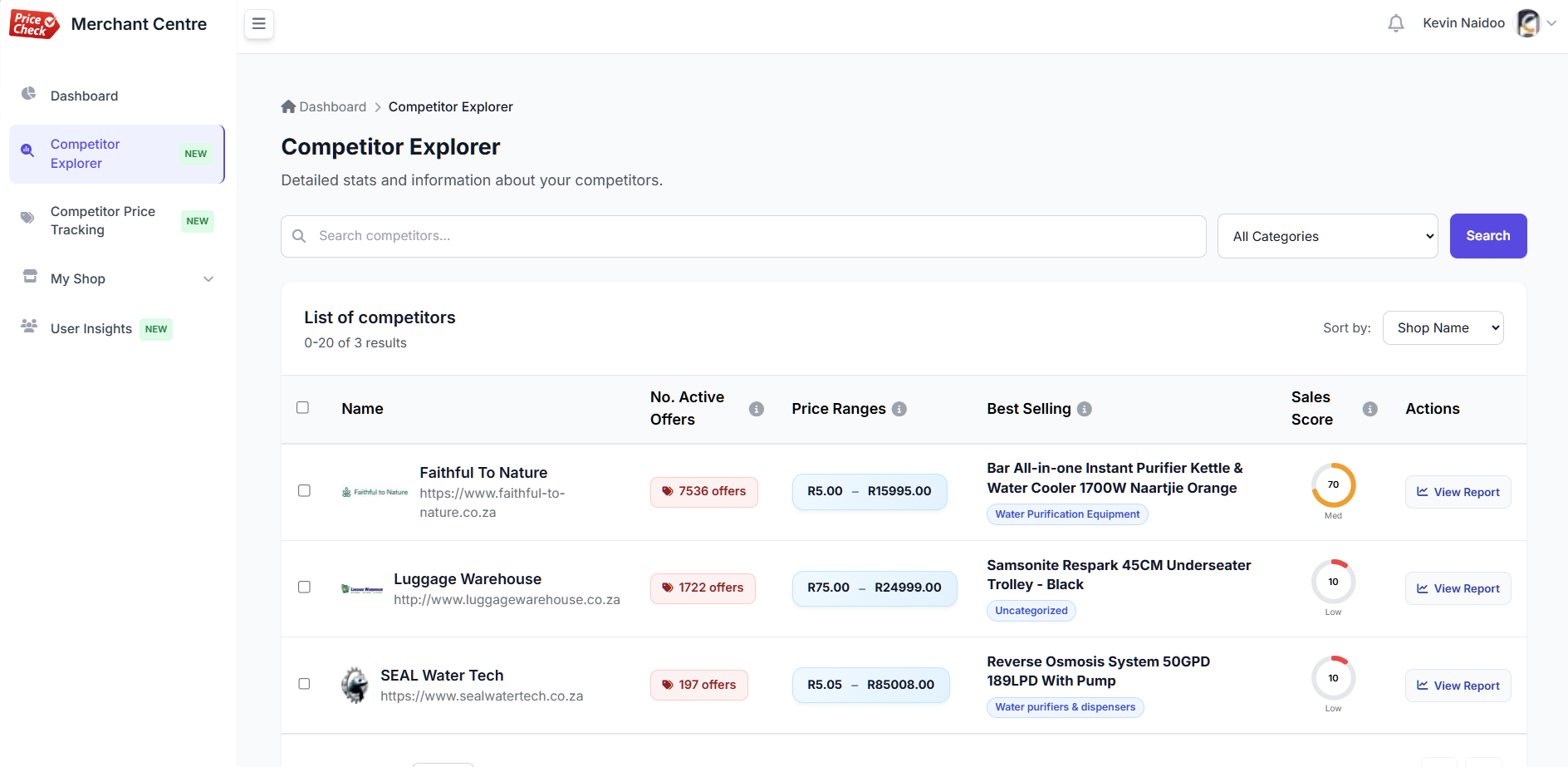Click the Faithful To Nature shop name
Screen dimensions: 1568x767
click(x=483, y=473)
